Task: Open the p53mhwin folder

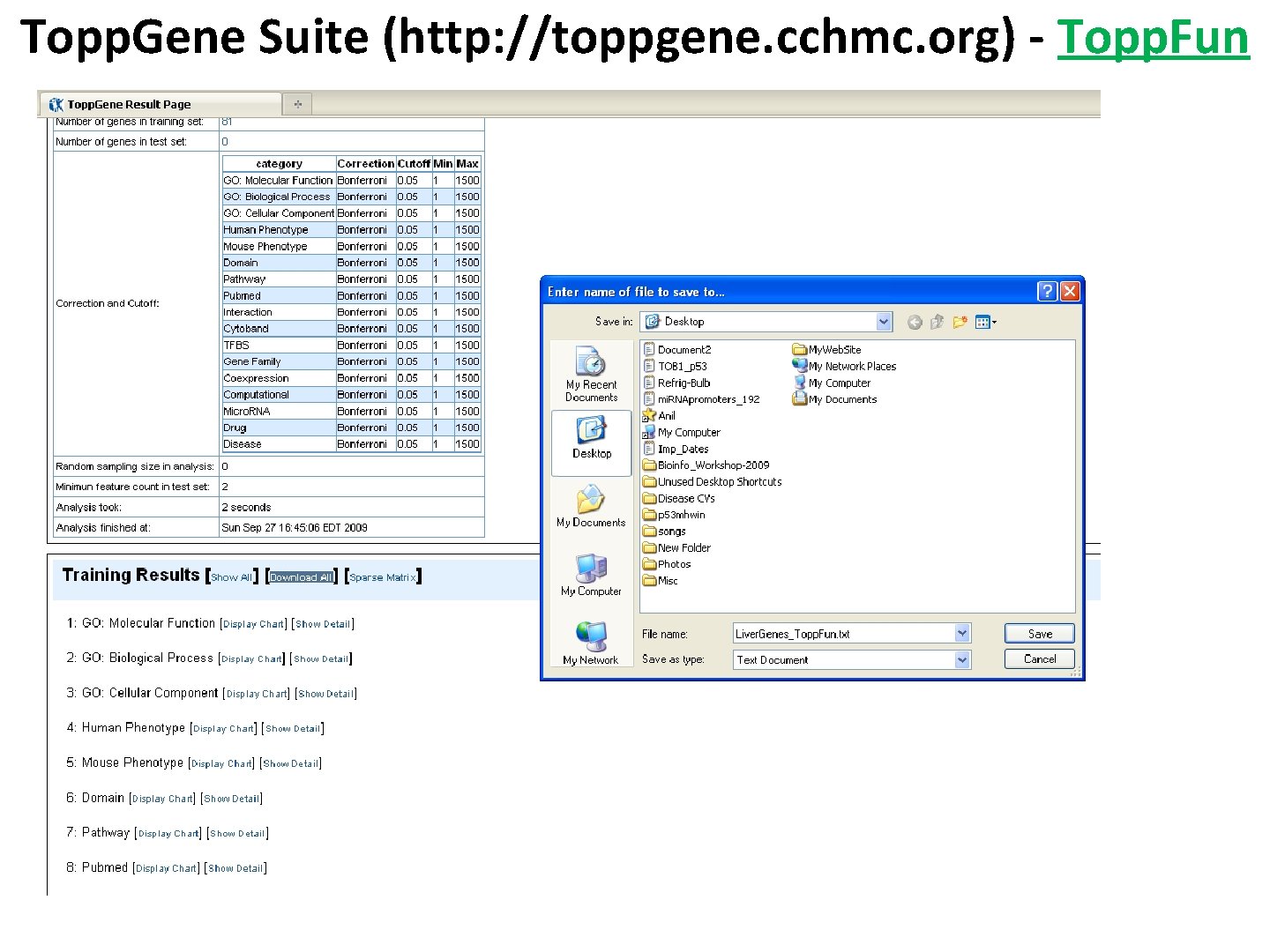Action: pyautogui.click(x=674, y=515)
